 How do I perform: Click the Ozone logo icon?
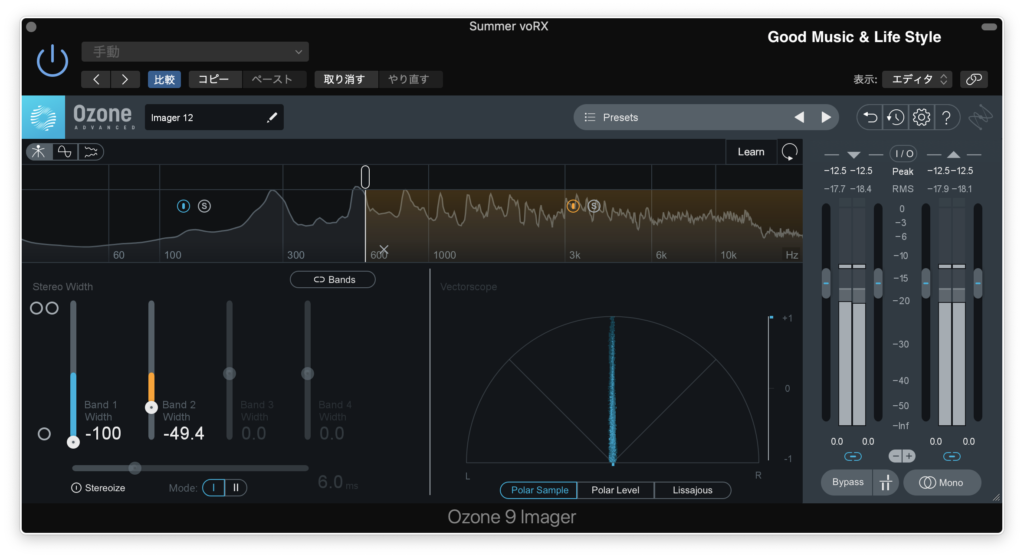pos(44,118)
